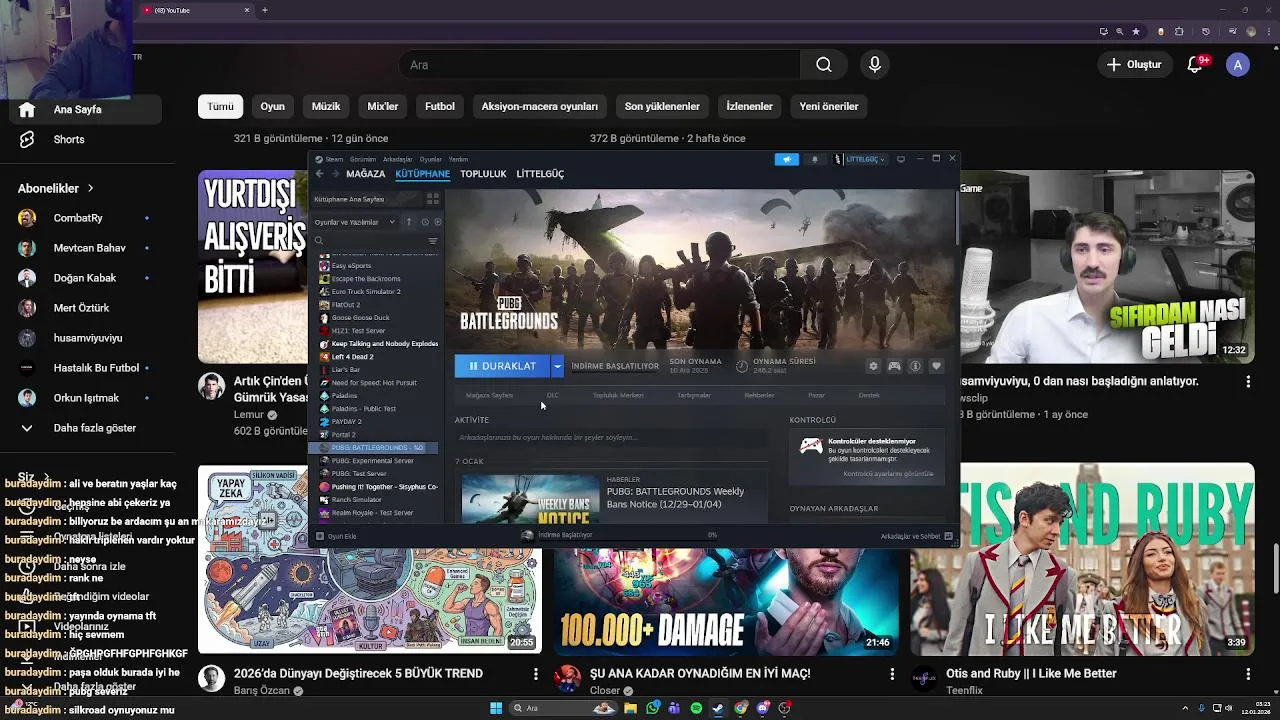1280x720 pixels.
Task: Open Steam notifications bell
Action: point(814,159)
